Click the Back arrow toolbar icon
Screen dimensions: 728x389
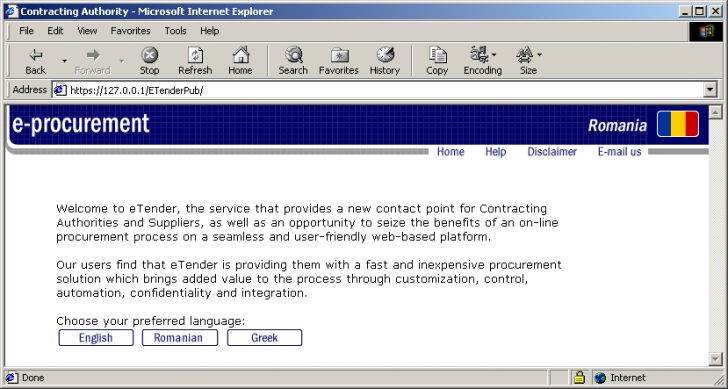coord(36,55)
